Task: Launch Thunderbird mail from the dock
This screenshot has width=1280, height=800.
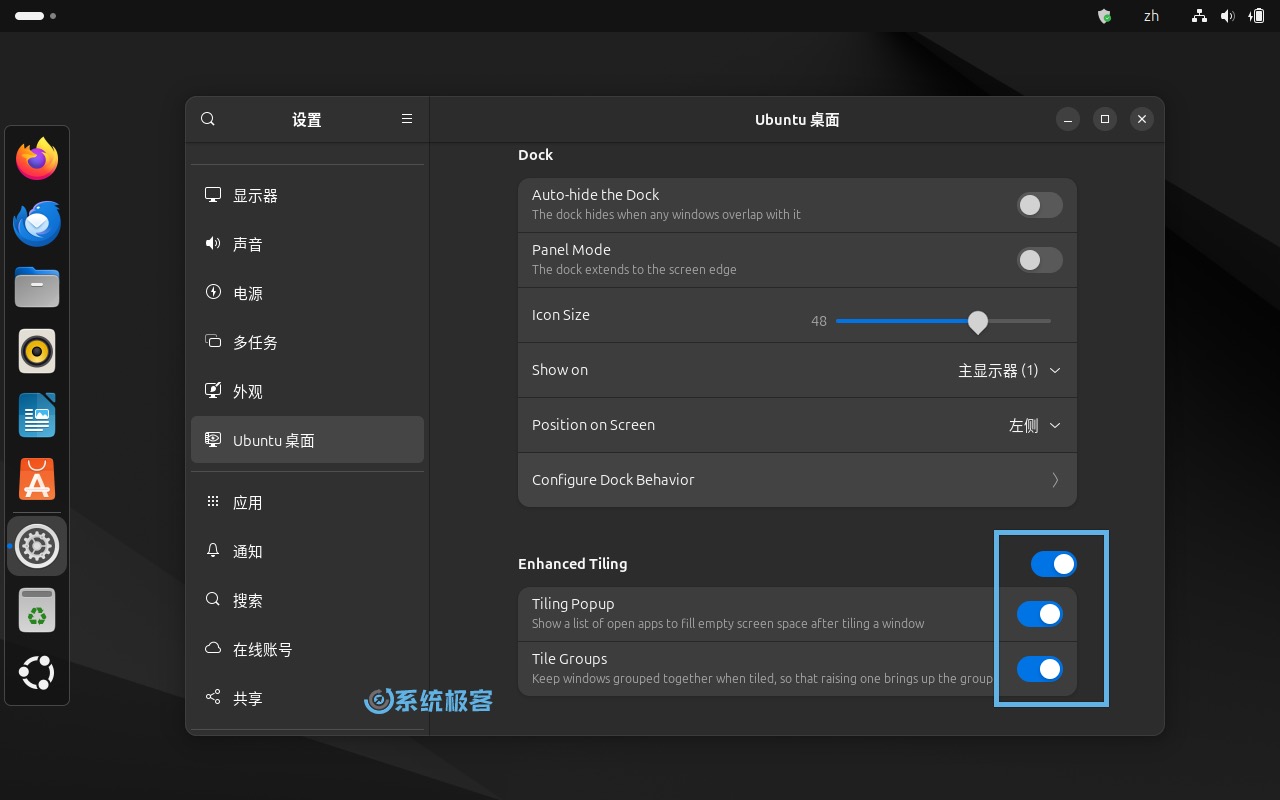Action: pos(37,224)
